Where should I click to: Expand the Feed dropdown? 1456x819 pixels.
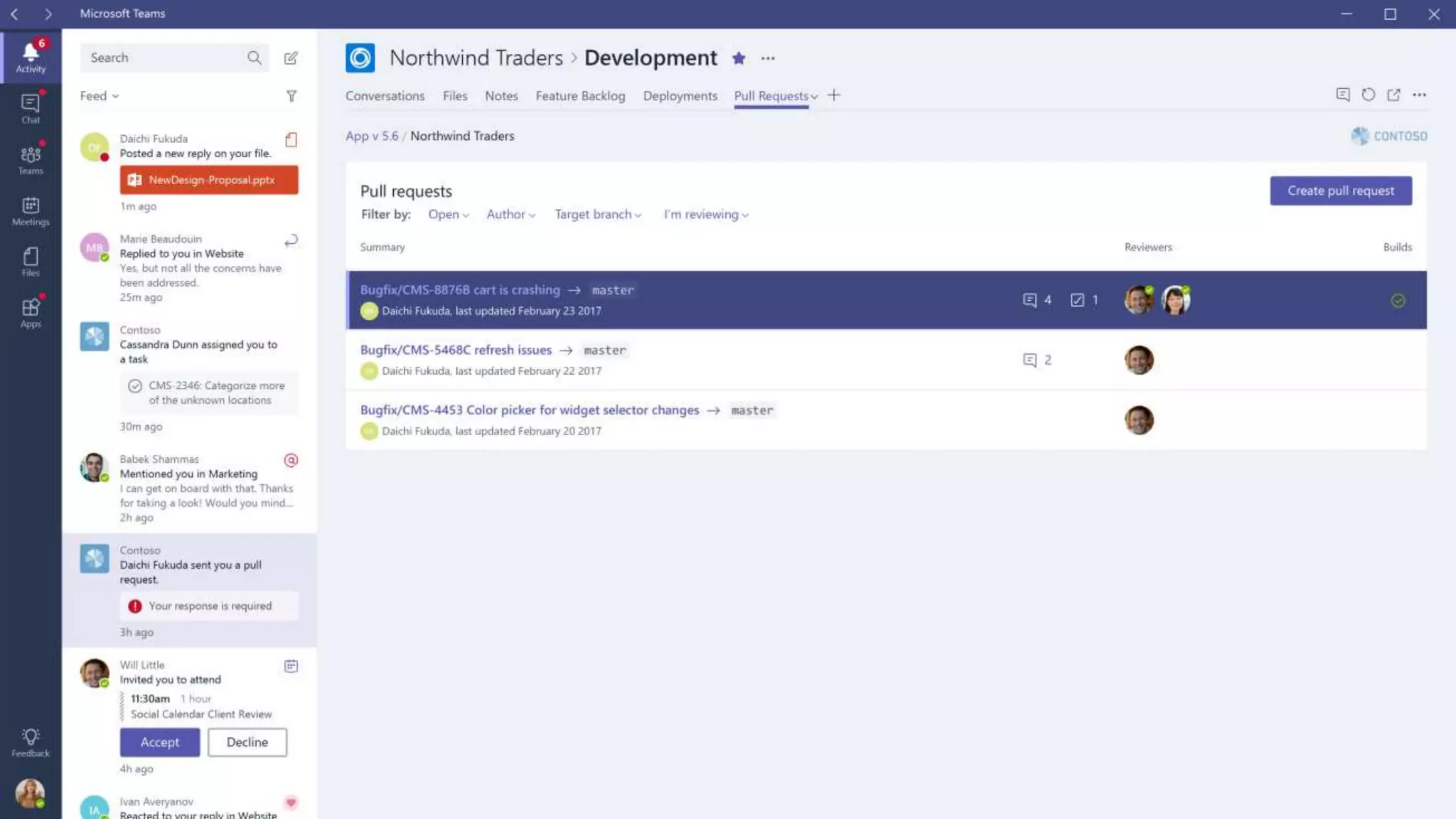pos(100,96)
